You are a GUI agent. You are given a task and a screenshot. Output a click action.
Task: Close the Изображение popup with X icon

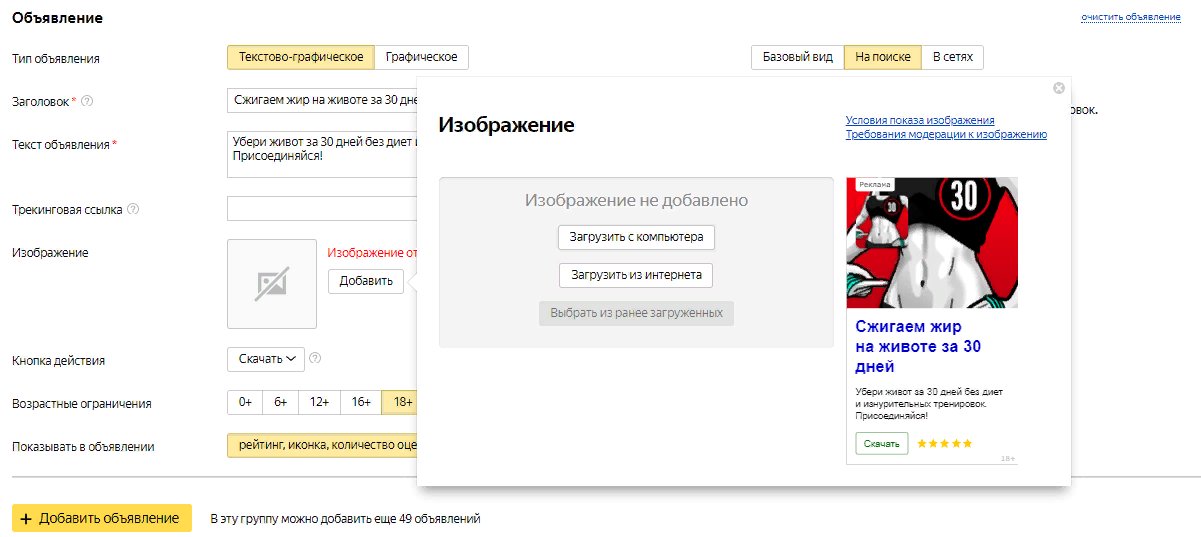pyautogui.click(x=1059, y=88)
